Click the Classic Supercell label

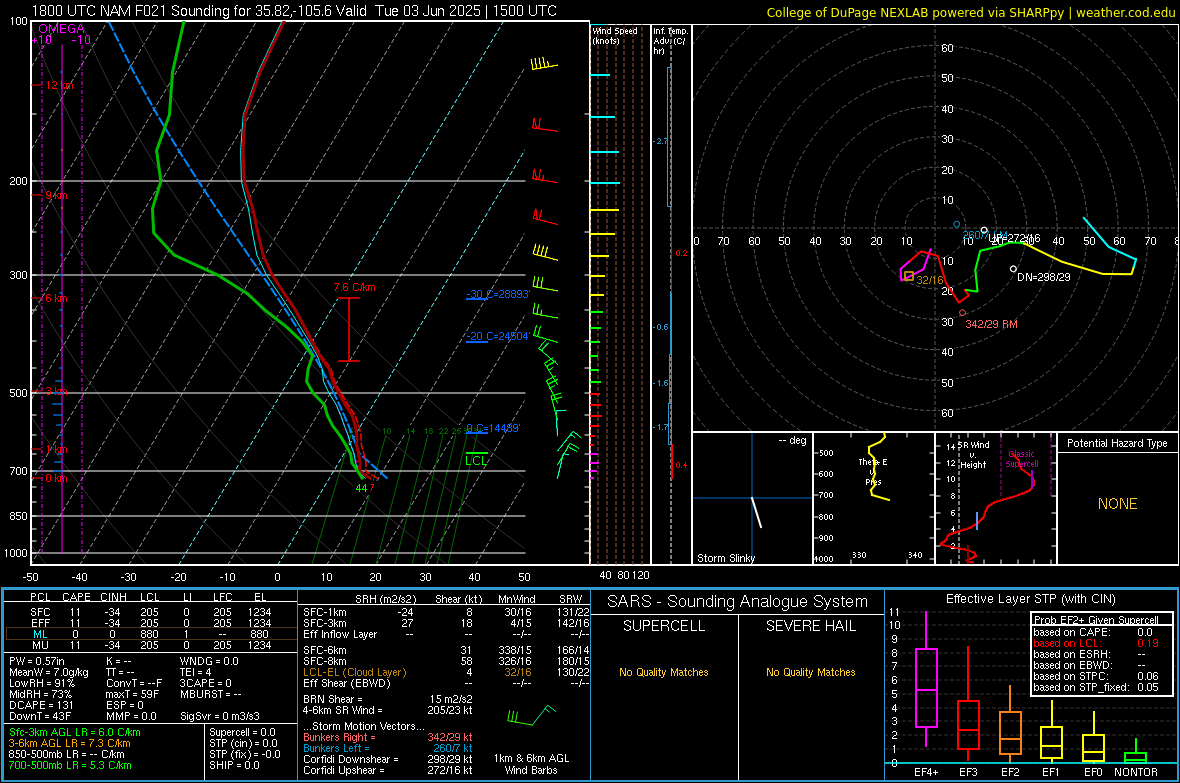pos(1022,459)
